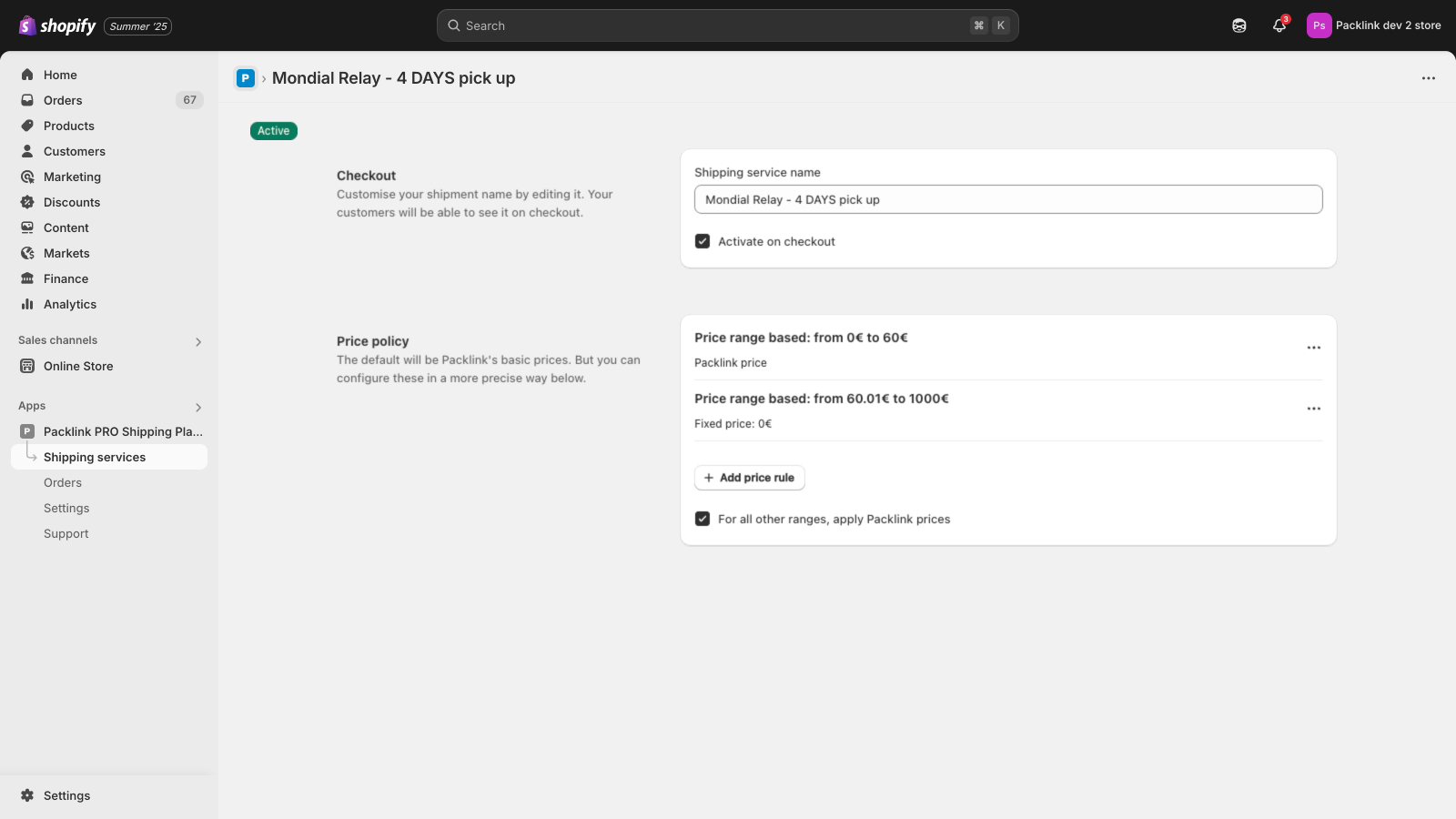
Task: Open Packlink Orders sub-item
Action: tap(63, 482)
